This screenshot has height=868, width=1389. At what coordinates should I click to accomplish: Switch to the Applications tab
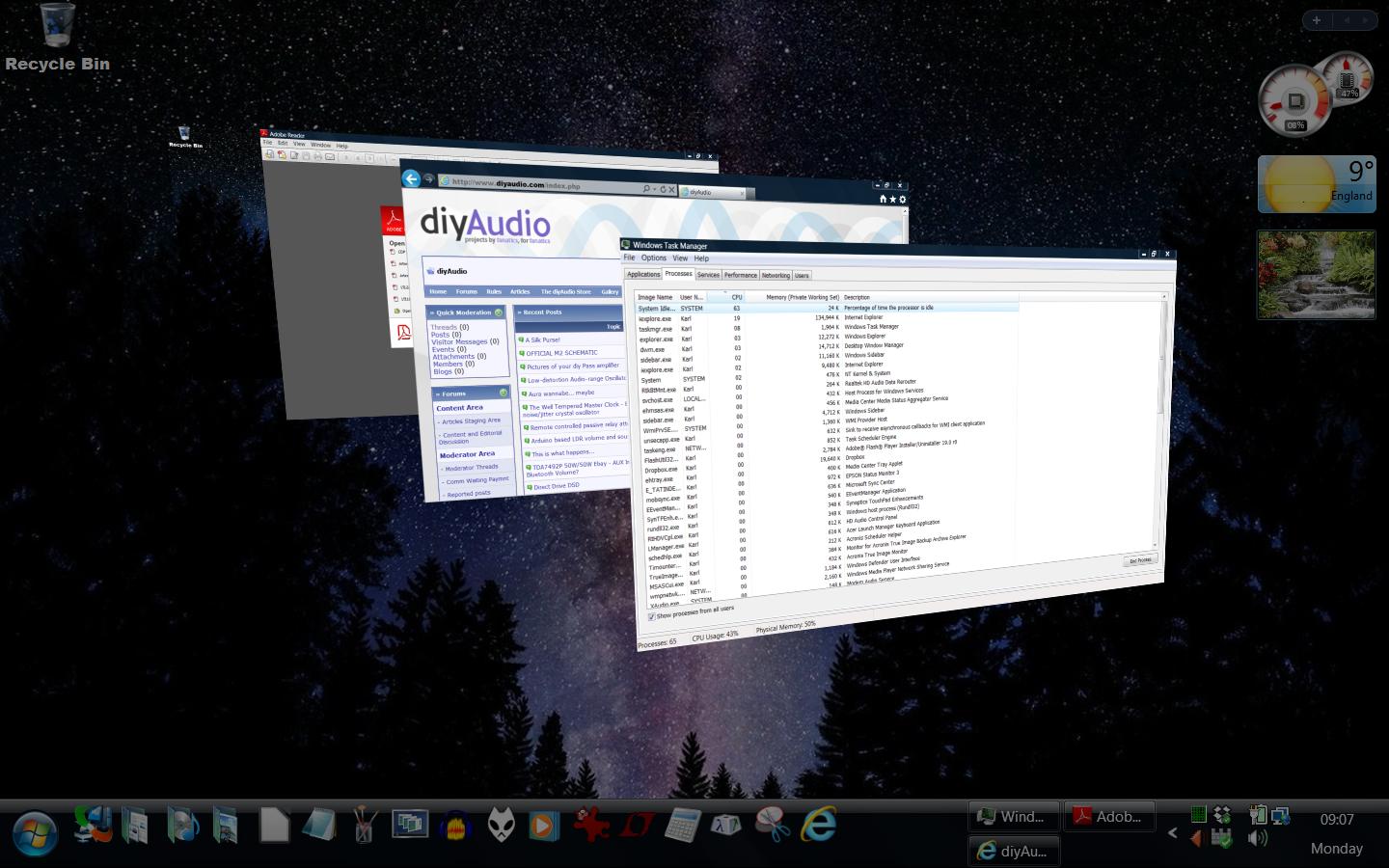pyautogui.click(x=643, y=274)
